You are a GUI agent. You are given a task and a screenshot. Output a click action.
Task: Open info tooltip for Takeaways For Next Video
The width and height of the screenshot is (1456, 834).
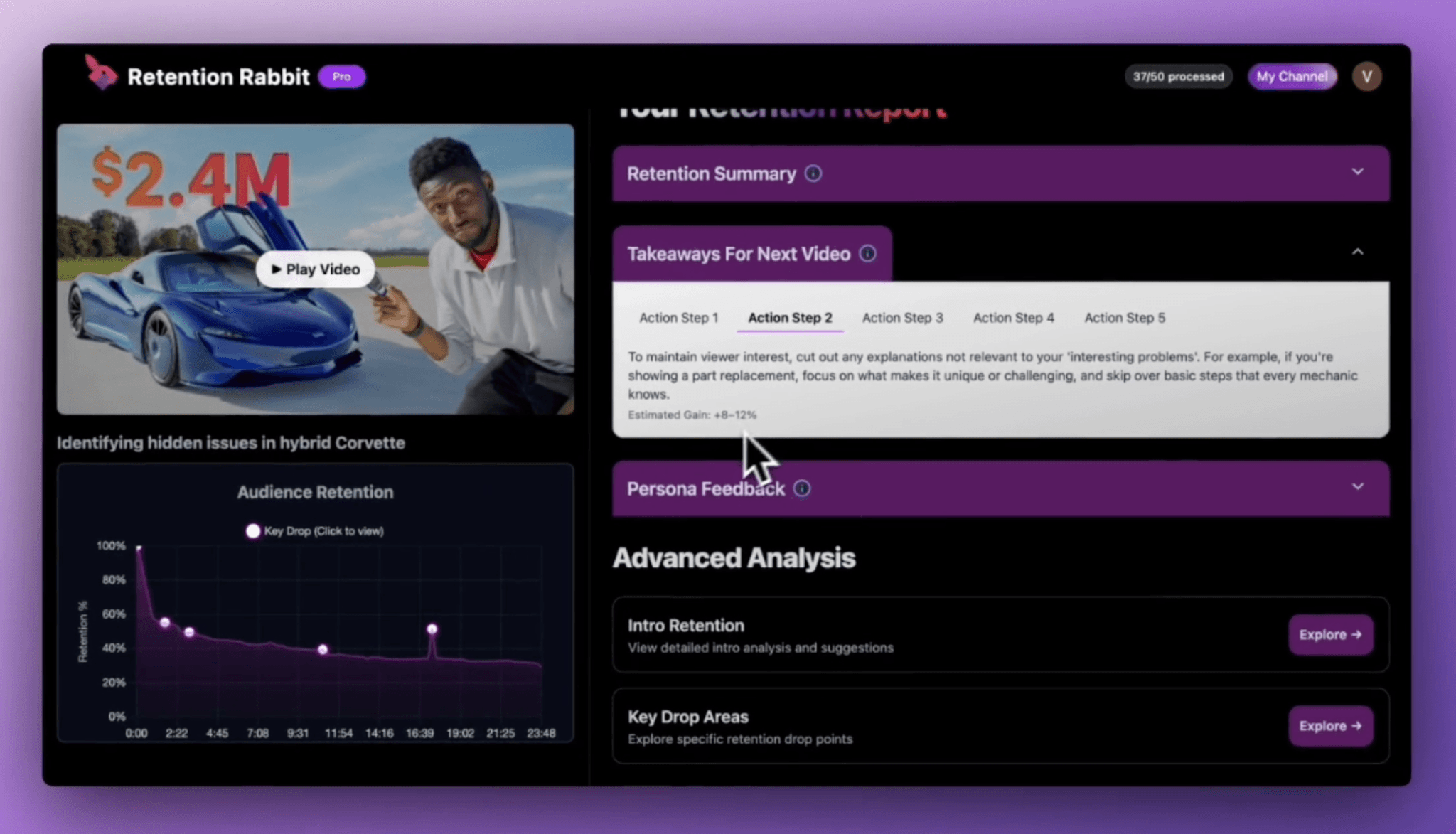(869, 252)
